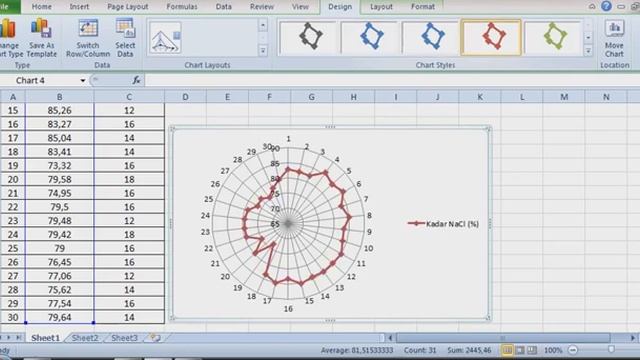This screenshot has width=640, height=360.
Task: Open the chart Format tab
Action: click(423, 7)
